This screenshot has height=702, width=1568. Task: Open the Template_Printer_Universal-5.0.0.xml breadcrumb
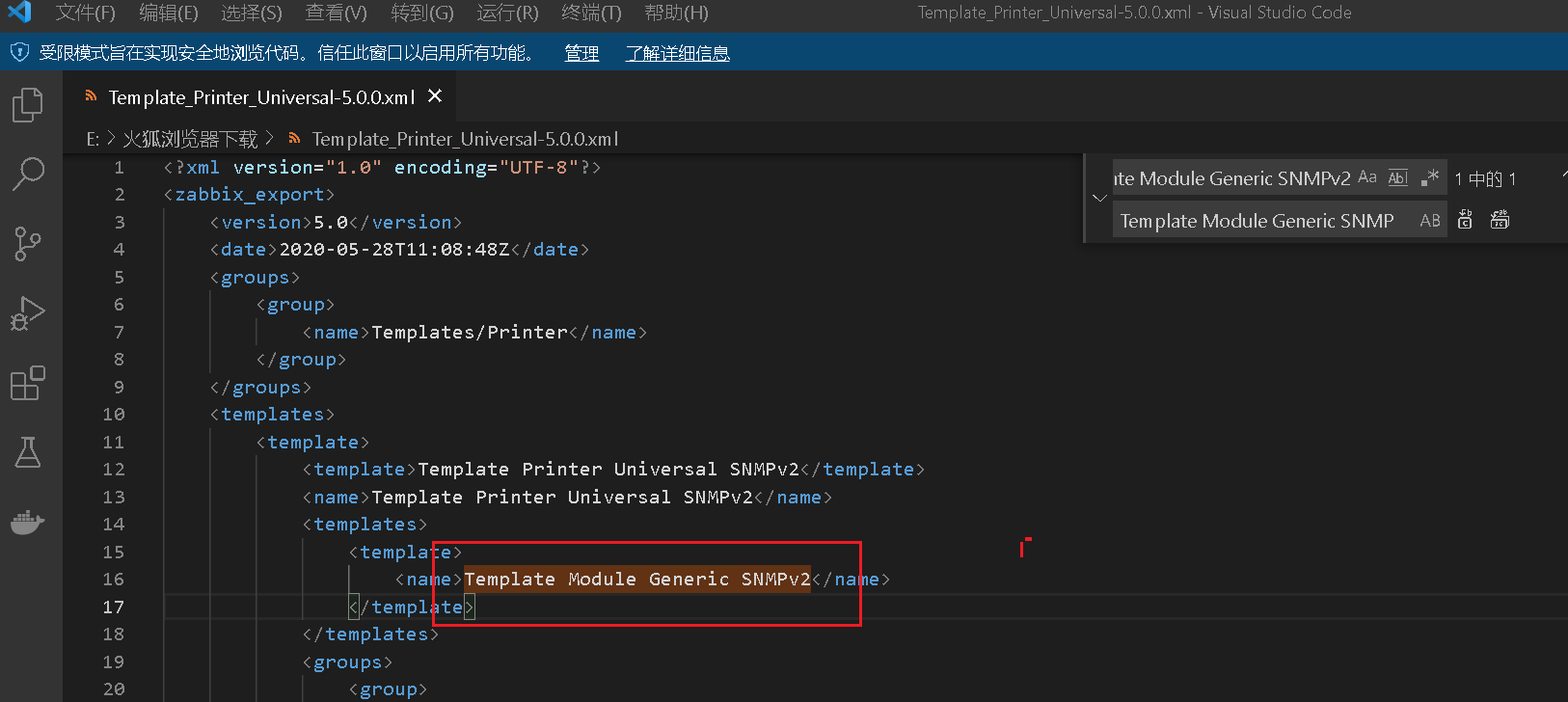click(465, 139)
